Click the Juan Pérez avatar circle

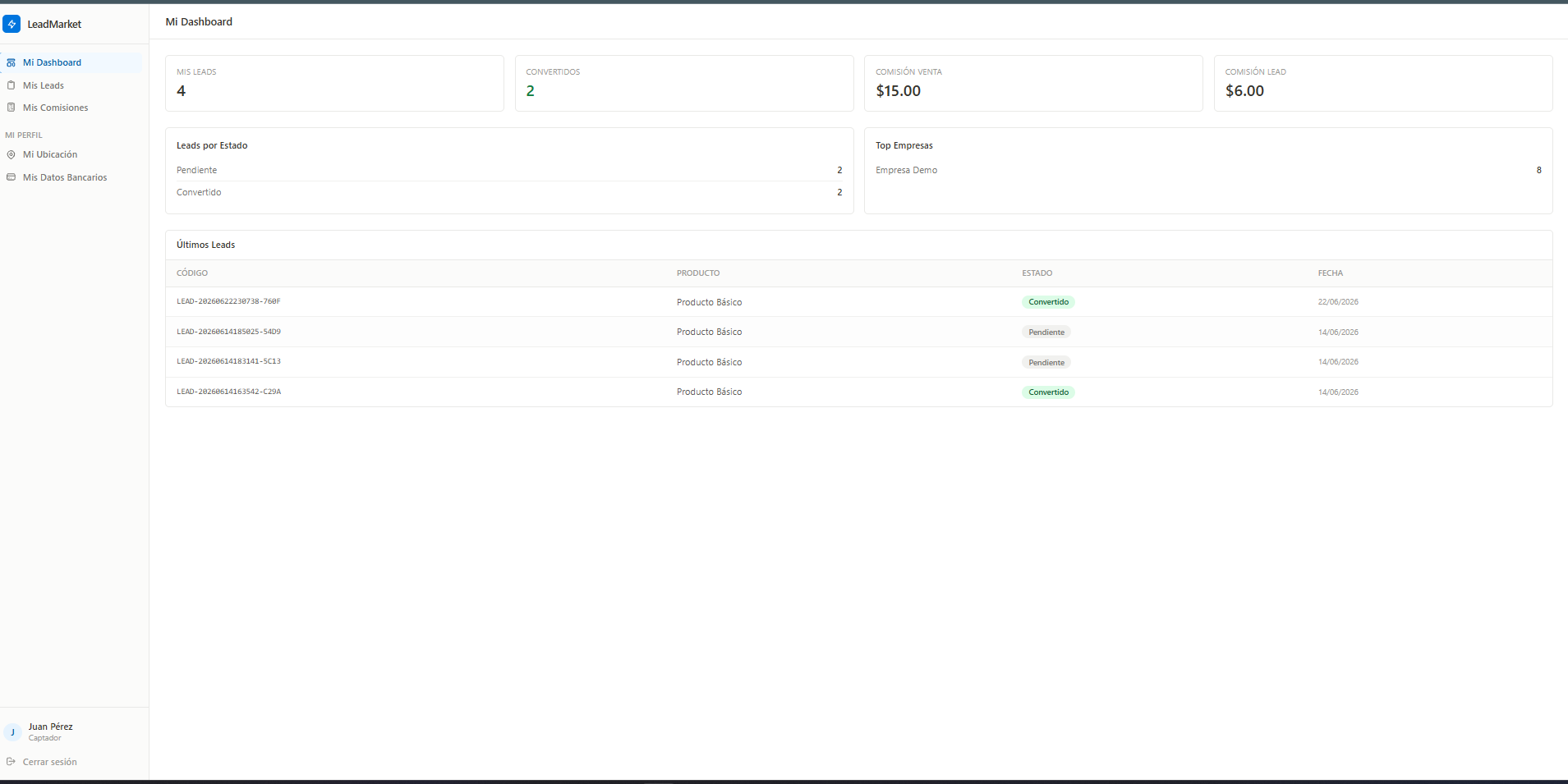point(12,732)
